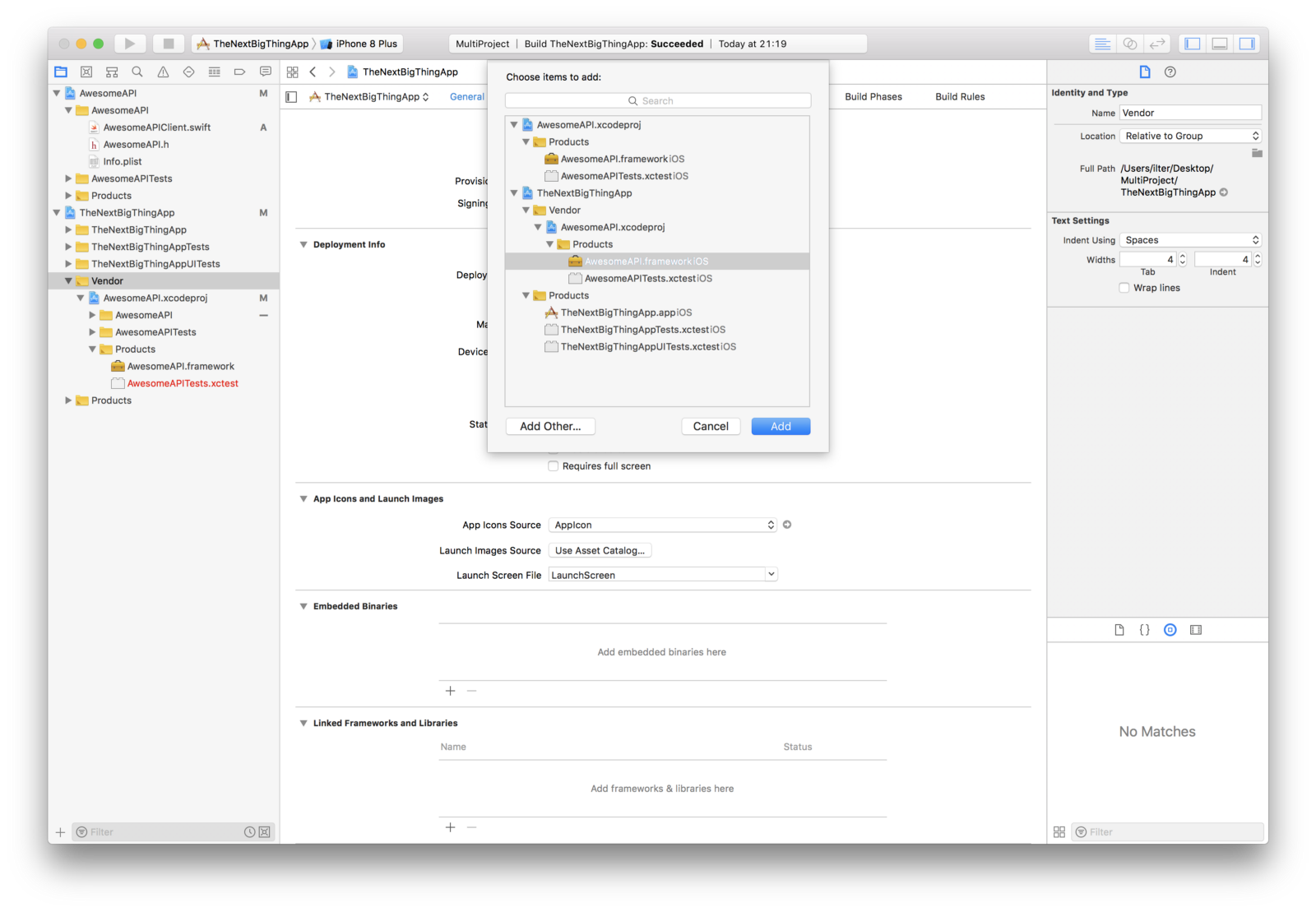Open the source control navigator
This screenshot has width=1316, height=912.
[86, 72]
